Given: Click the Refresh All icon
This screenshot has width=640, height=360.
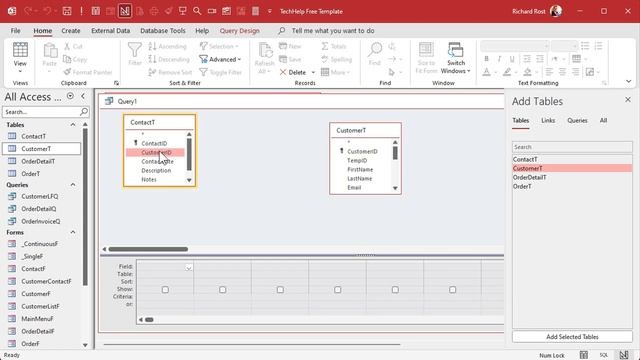Looking at the screenshot, I should tap(264, 58).
